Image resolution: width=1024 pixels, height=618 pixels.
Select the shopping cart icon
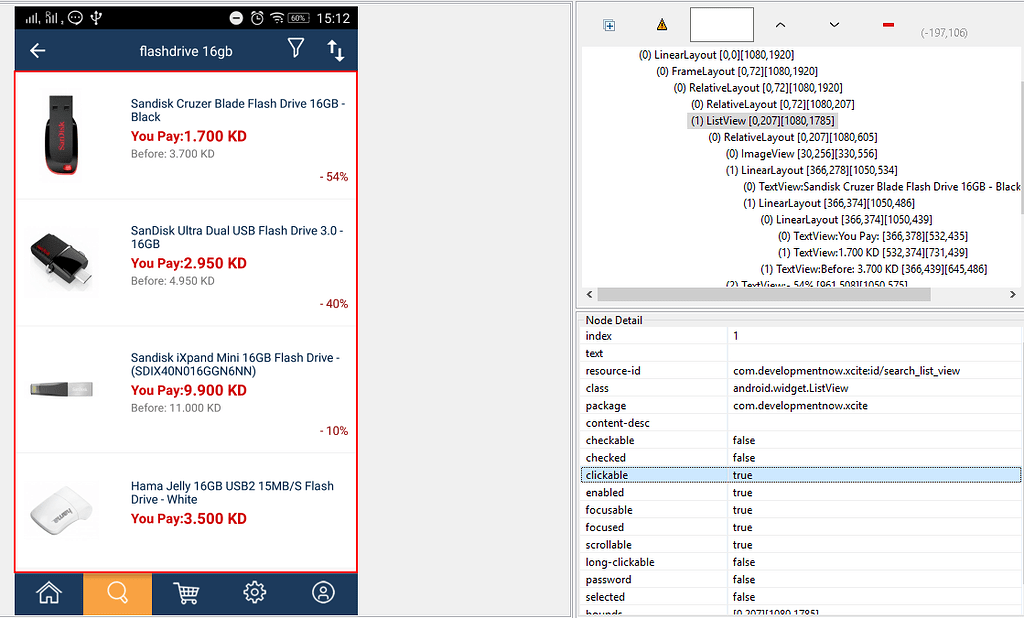tap(186, 593)
